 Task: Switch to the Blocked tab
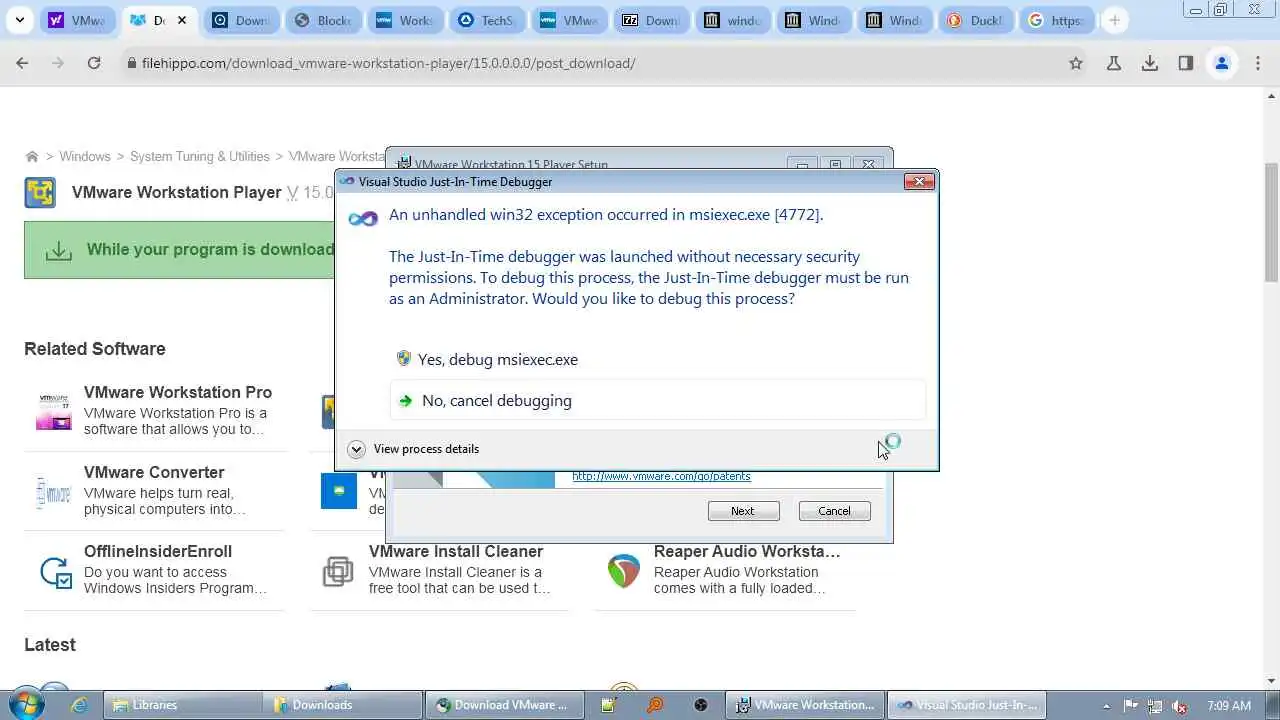pos(323,20)
